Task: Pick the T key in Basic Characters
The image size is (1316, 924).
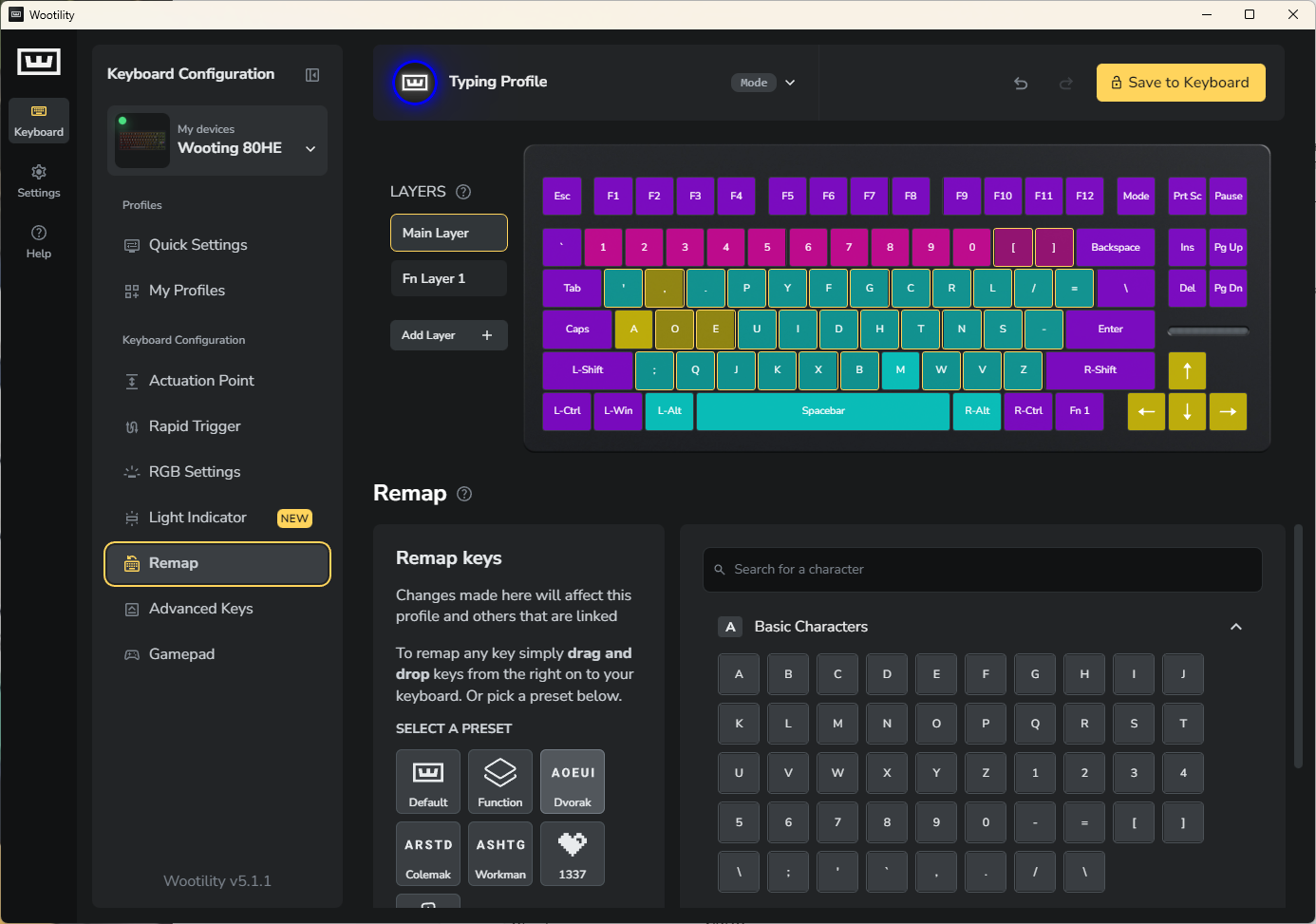Action: point(1183,724)
